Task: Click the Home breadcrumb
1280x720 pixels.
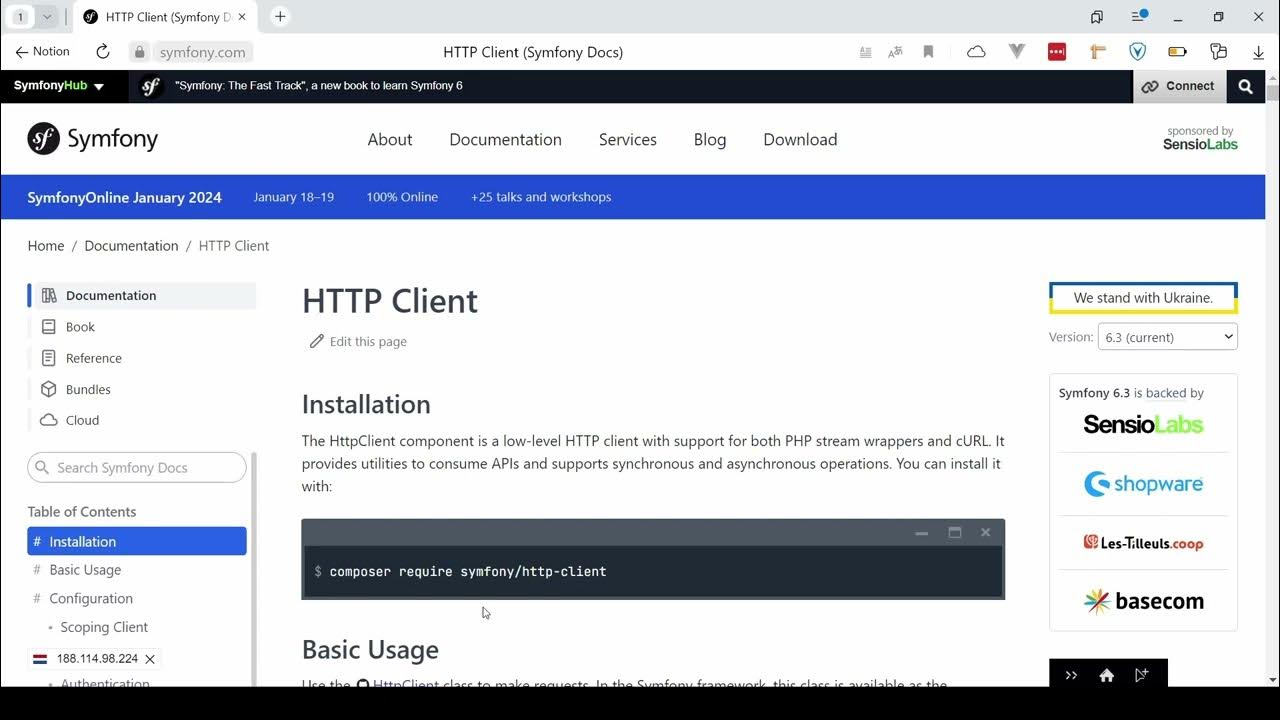Action: point(46,246)
